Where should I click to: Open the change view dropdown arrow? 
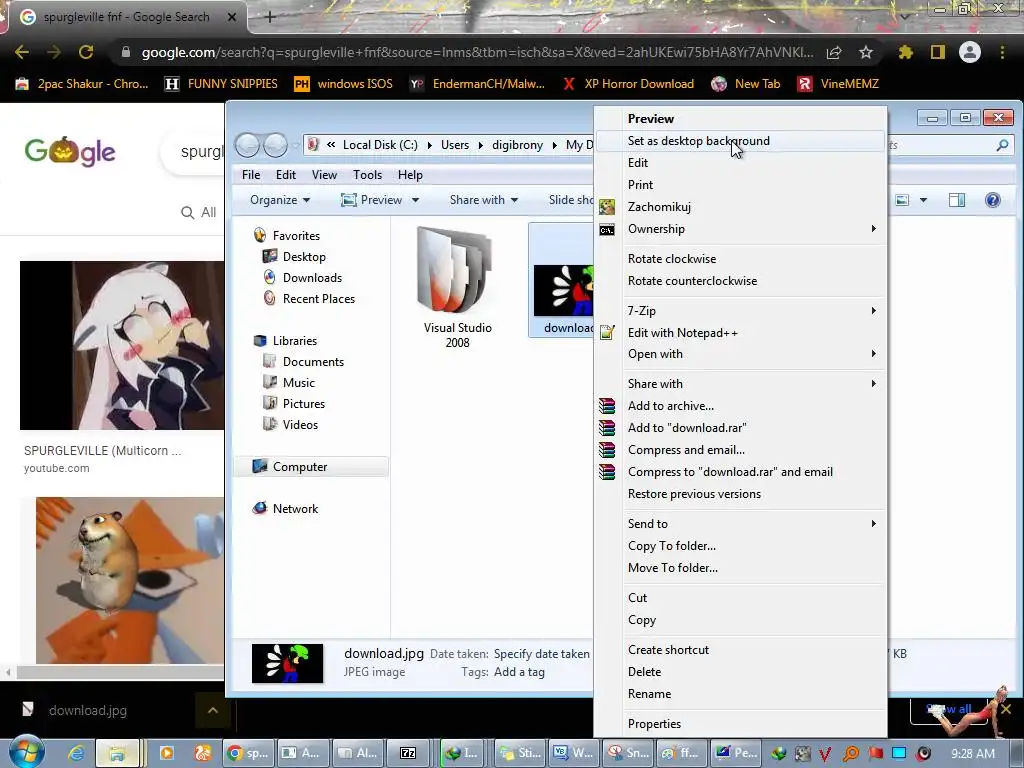[923, 200]
